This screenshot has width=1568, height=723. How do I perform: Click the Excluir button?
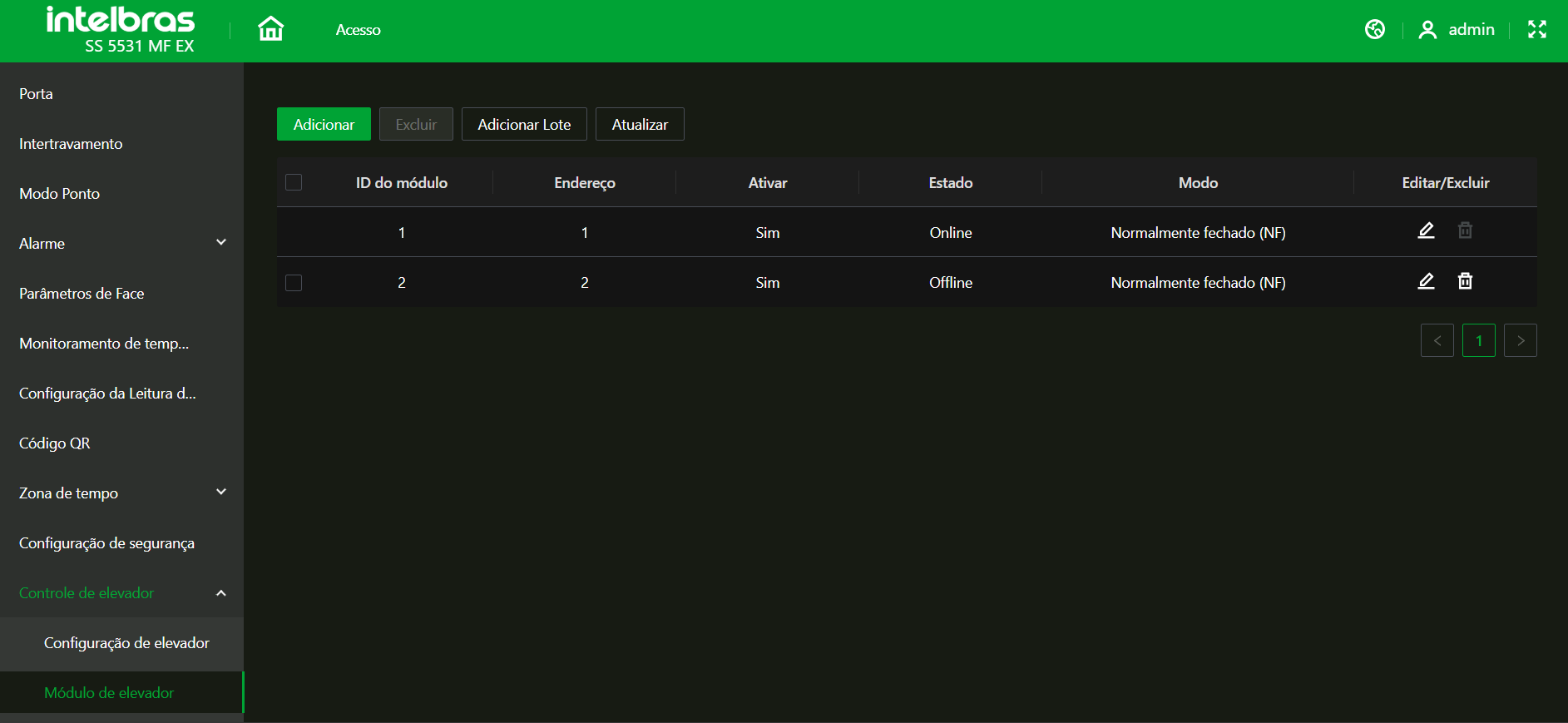point(416,124)
